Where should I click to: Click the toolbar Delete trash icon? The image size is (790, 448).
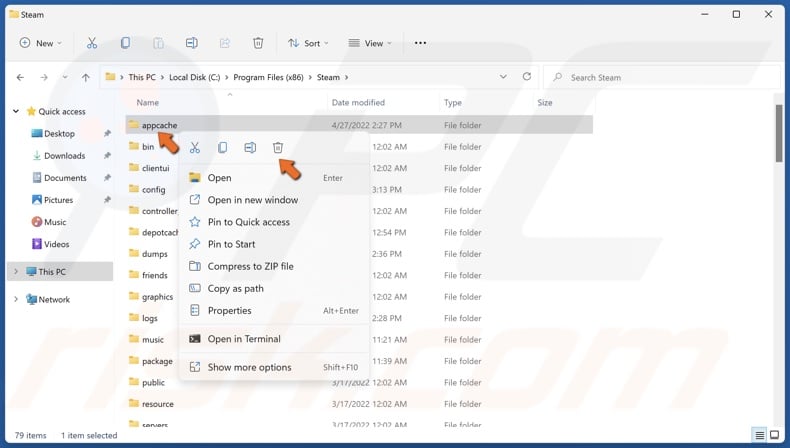pos(258,43)
